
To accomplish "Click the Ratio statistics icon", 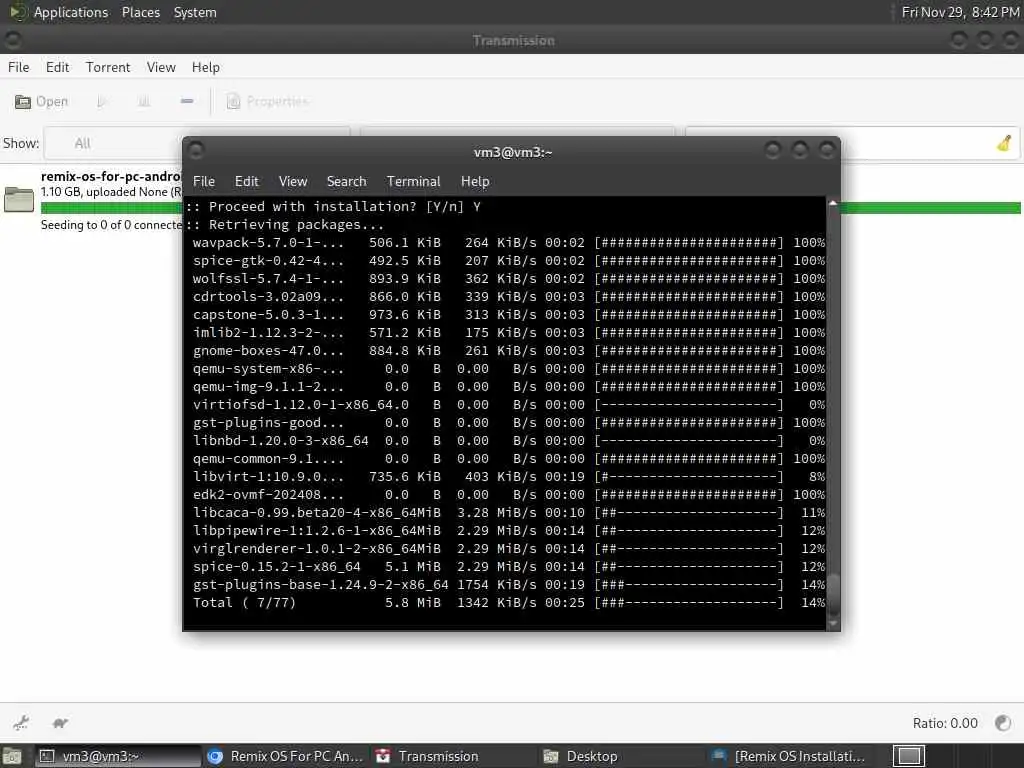I will [x=1002, y=722].
